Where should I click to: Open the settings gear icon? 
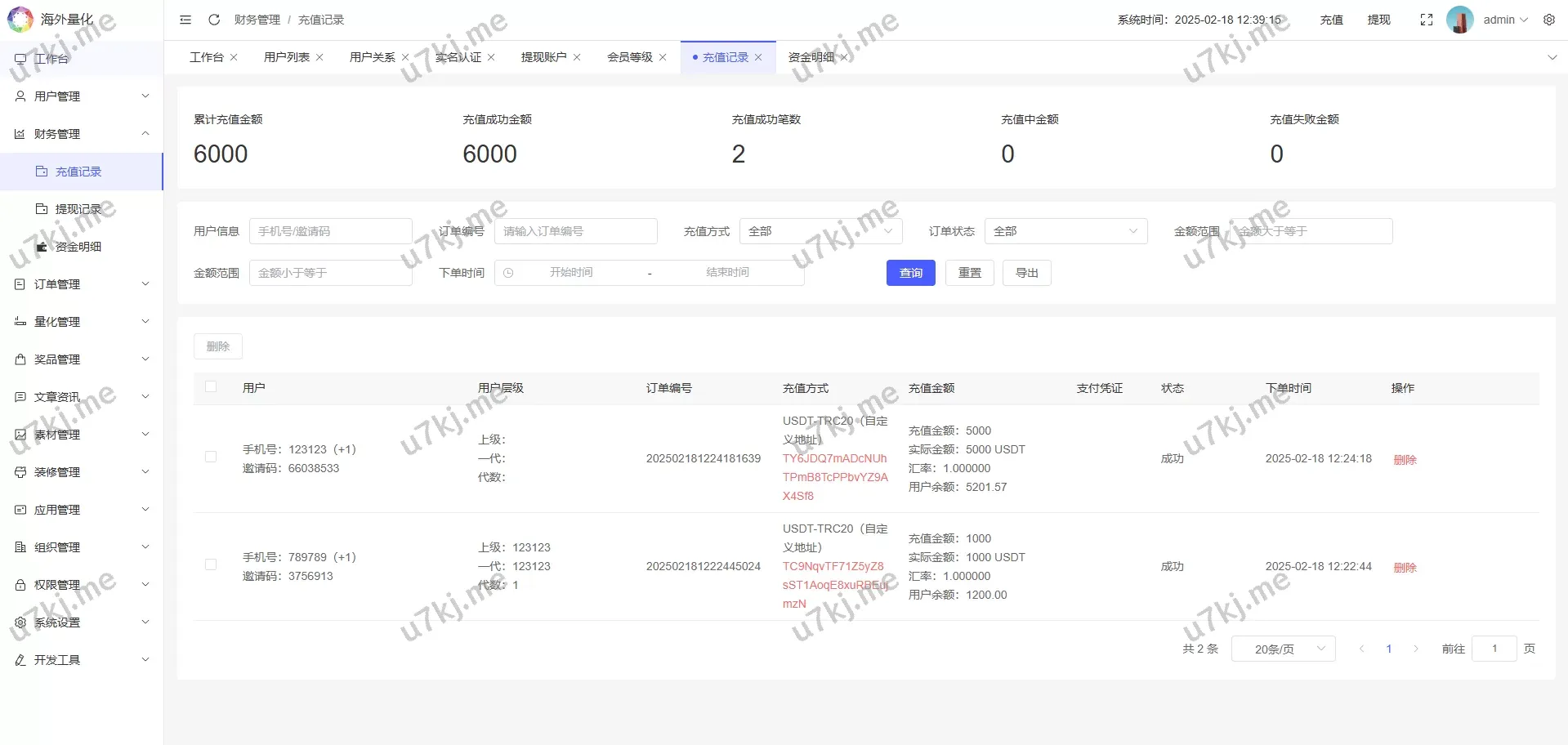(x=1548, y=20)
